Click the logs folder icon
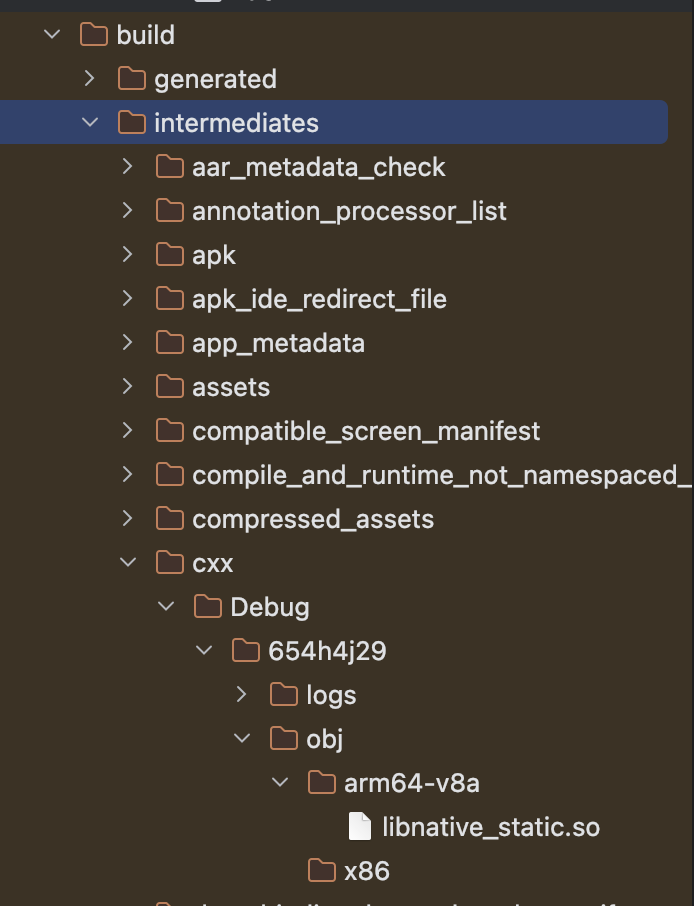This screenshot has width=694, height=906. point(284,695)
